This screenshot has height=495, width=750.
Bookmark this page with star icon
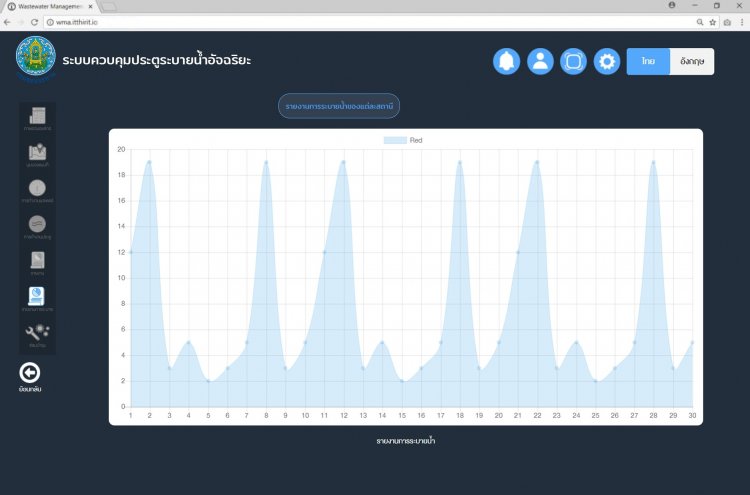tap(712, 21)
